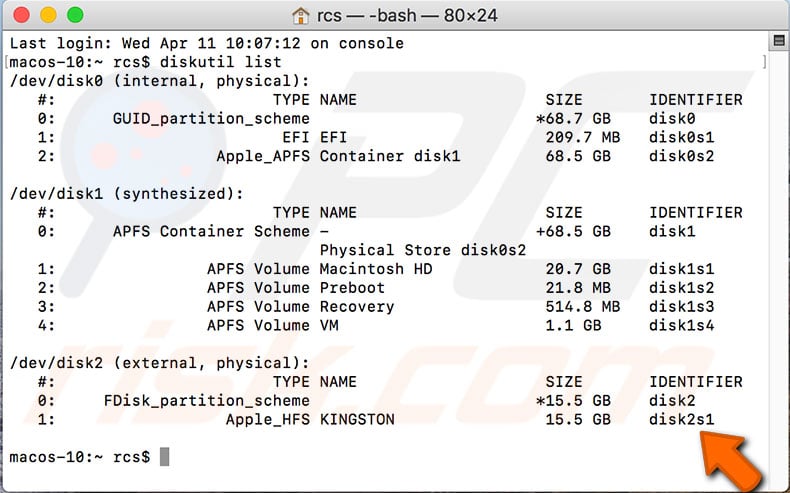Click the '209.7 MB' size value
790x493 pixels.
coord(583,137)
